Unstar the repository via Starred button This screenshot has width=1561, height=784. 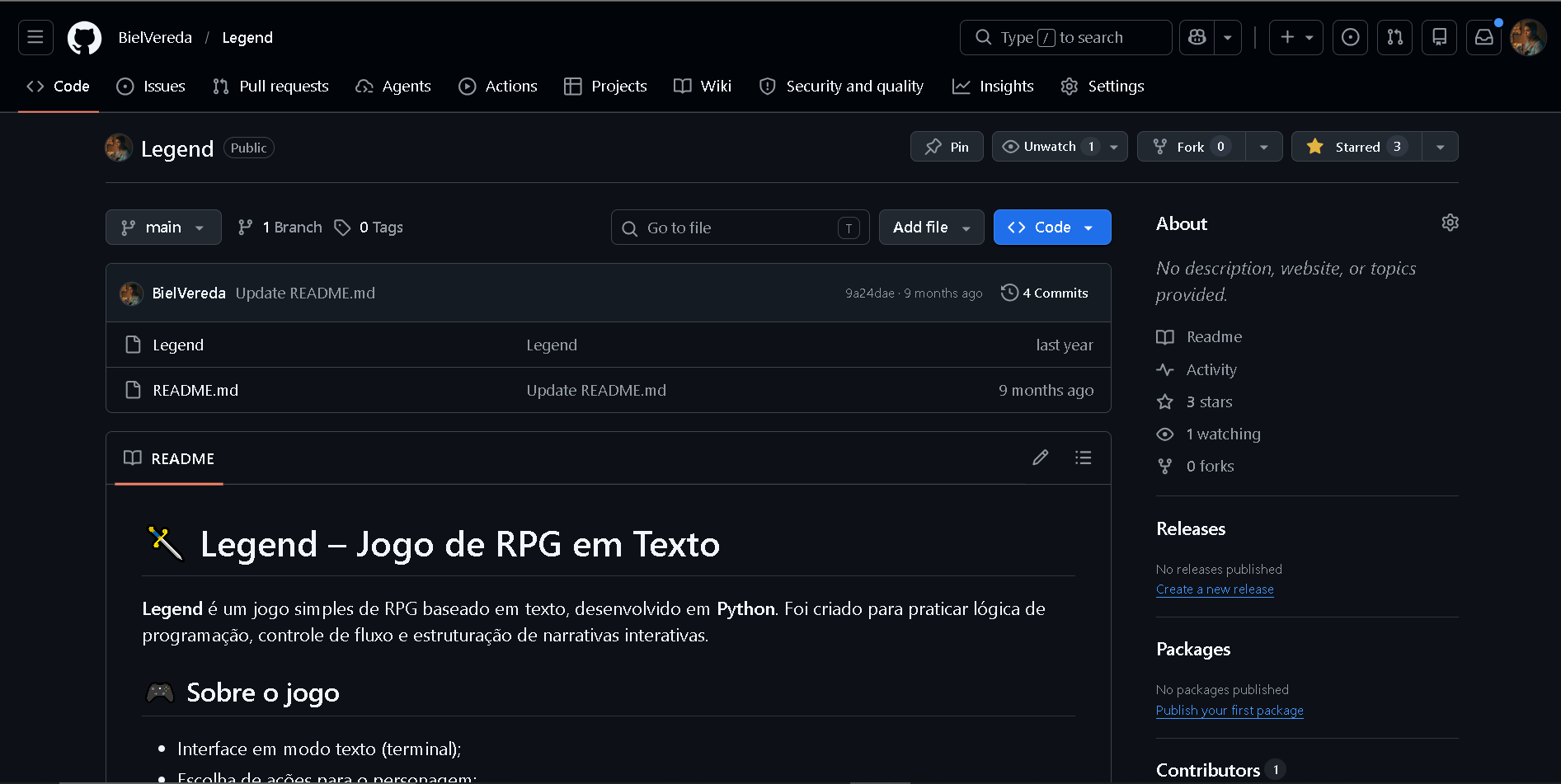pos(1356,147)
